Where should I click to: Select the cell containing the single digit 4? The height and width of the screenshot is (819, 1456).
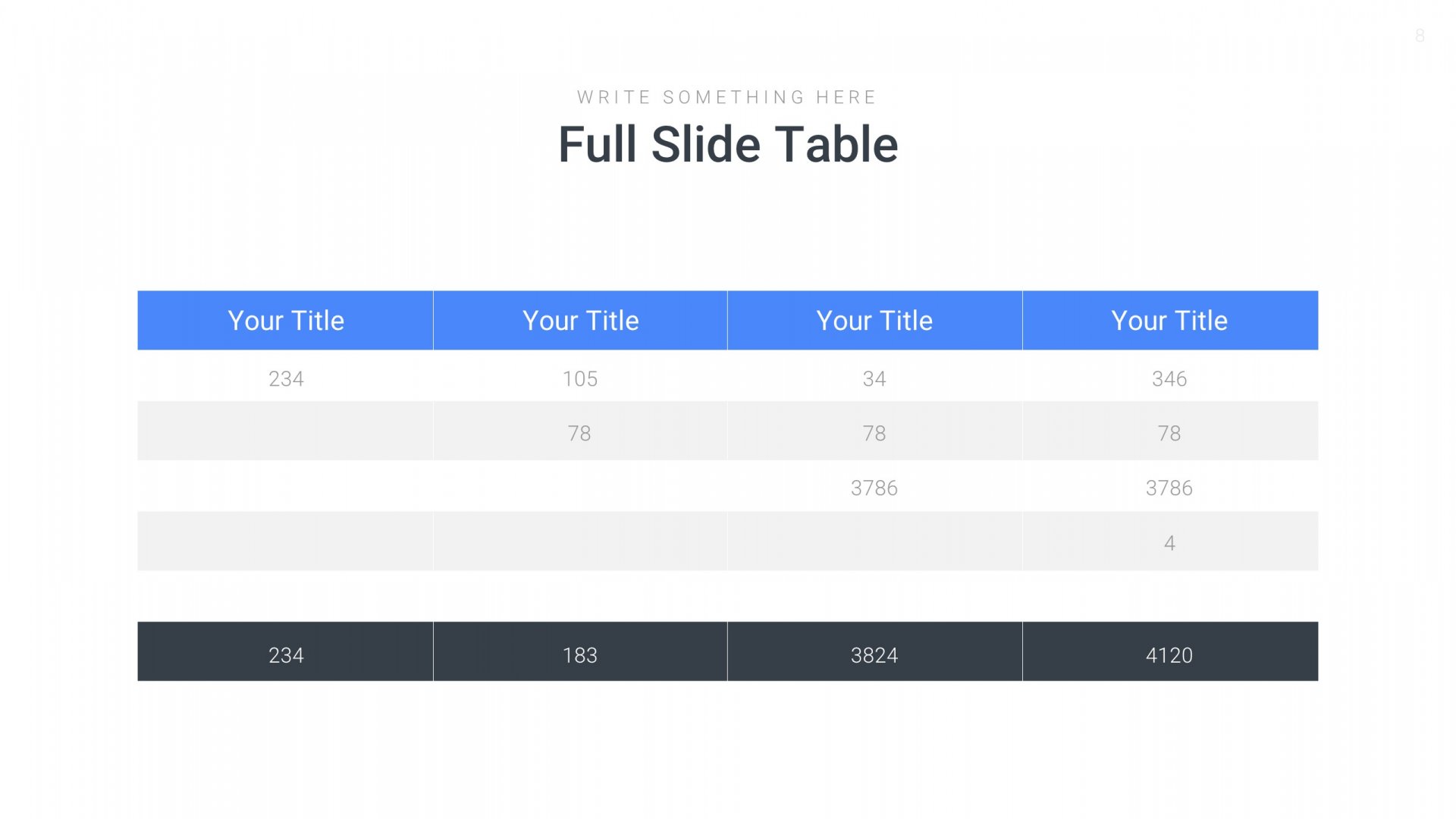[1169, 543]
